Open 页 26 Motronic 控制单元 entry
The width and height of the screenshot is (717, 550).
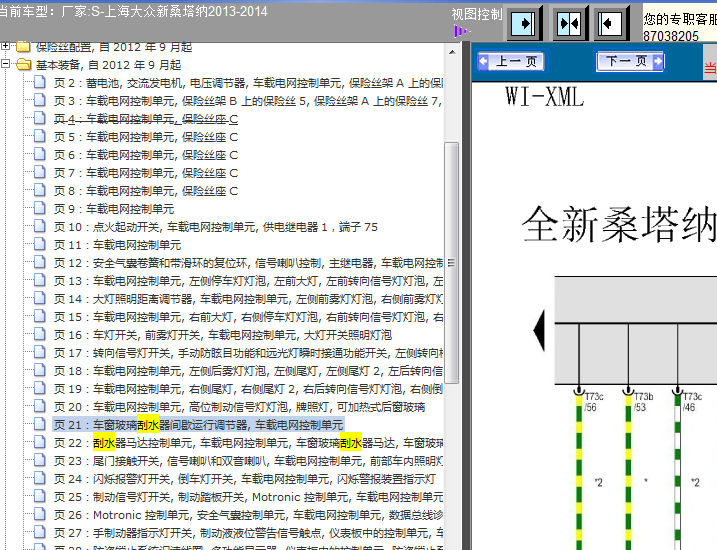coord(248,515)
